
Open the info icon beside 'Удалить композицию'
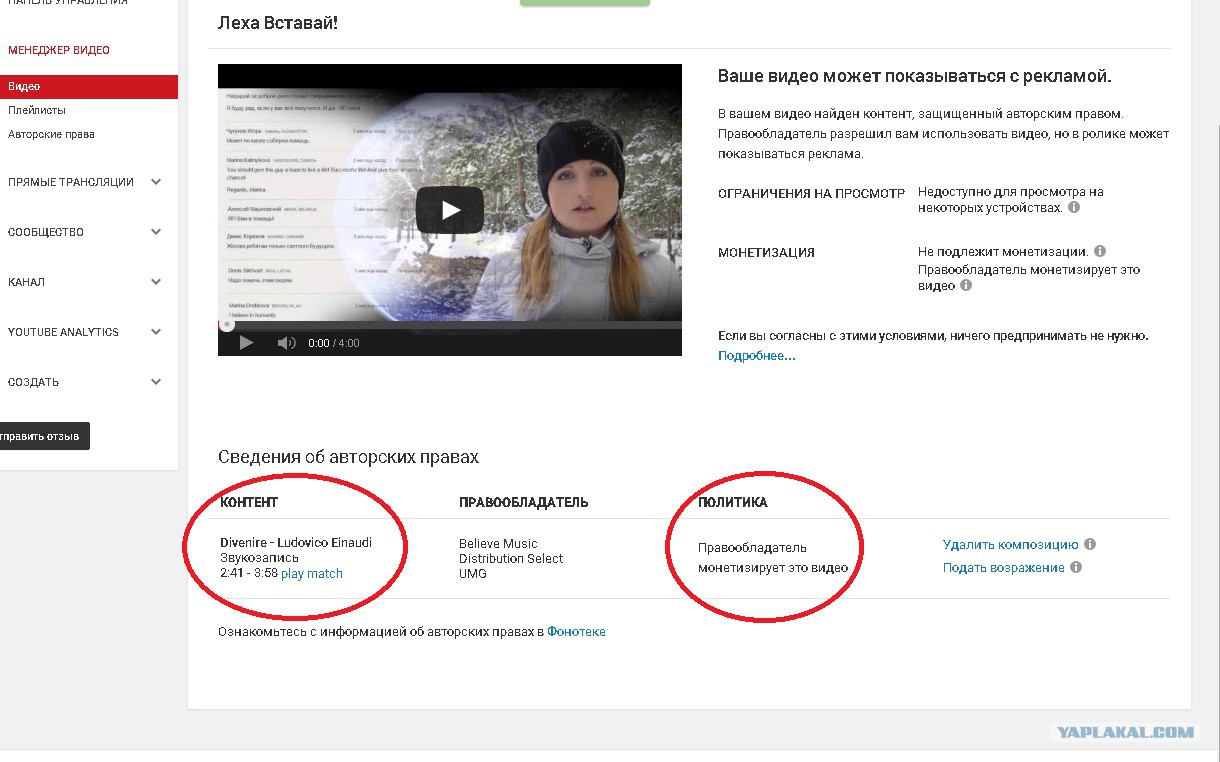point(1090,545)
